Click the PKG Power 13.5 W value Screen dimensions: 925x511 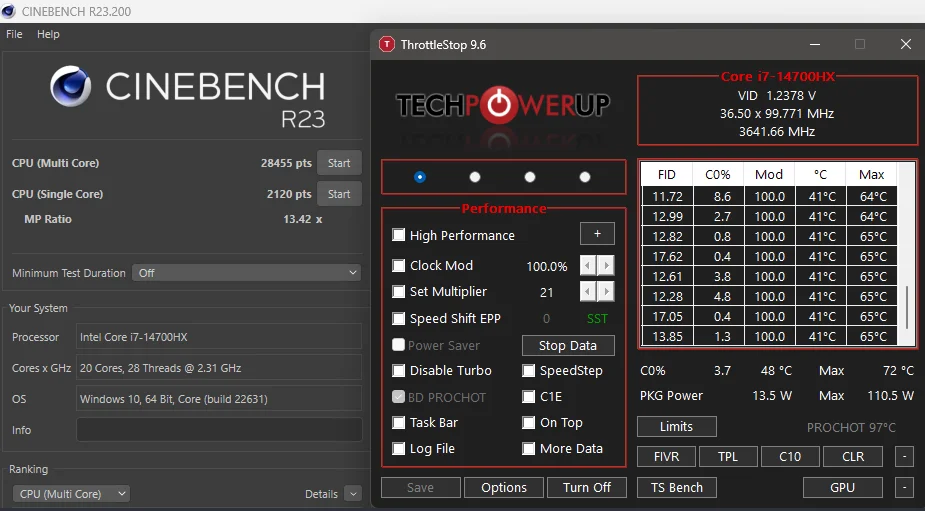point(772,395)
